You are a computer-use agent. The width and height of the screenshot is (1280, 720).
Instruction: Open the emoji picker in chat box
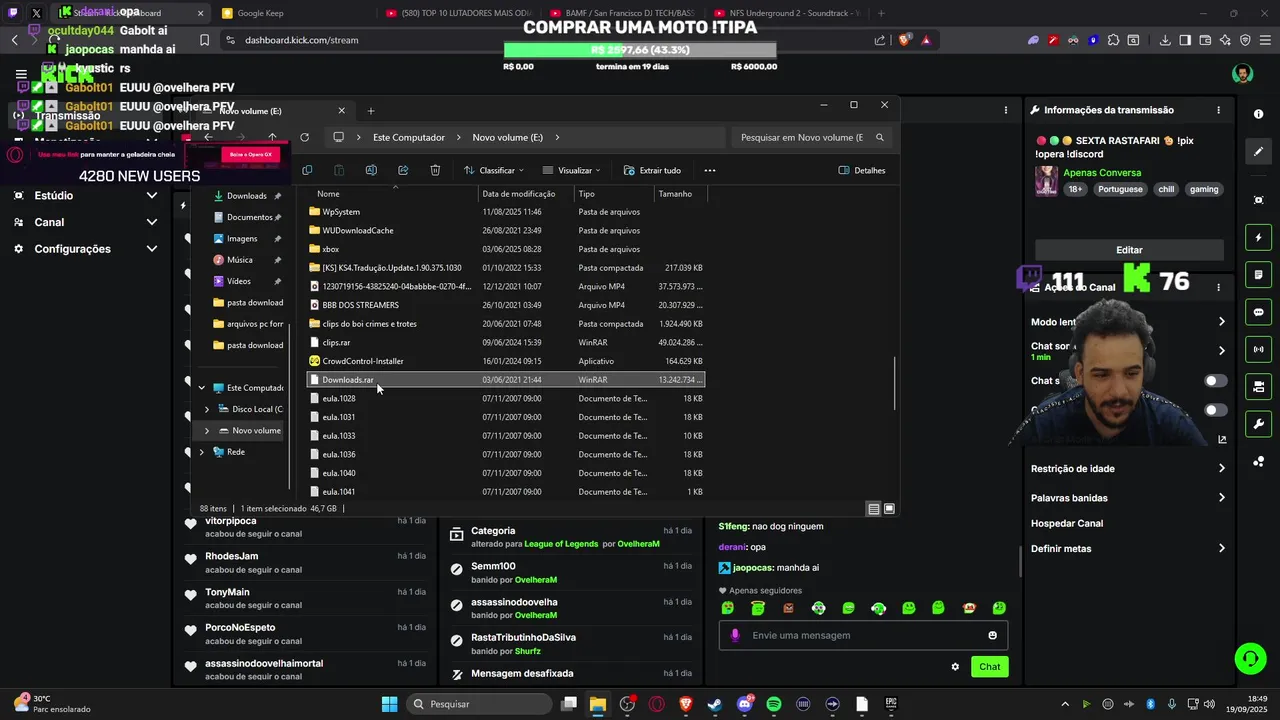coord(992,635)
